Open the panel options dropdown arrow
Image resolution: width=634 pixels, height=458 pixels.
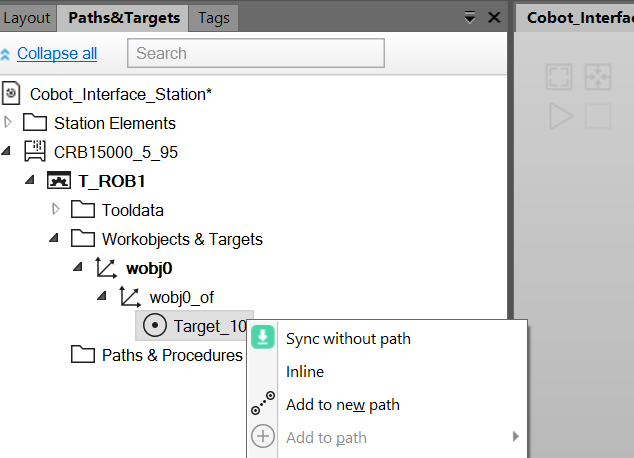point(469,18)
